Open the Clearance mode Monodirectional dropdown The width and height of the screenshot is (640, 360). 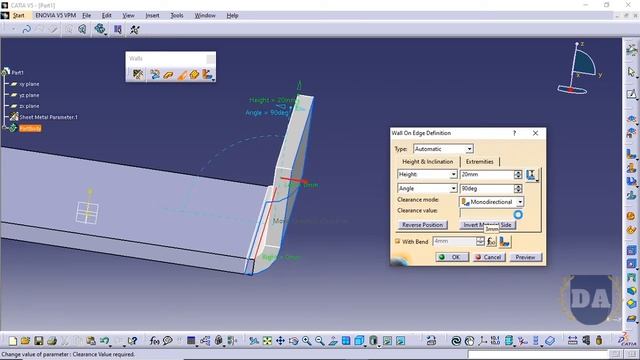click(520, 202)
